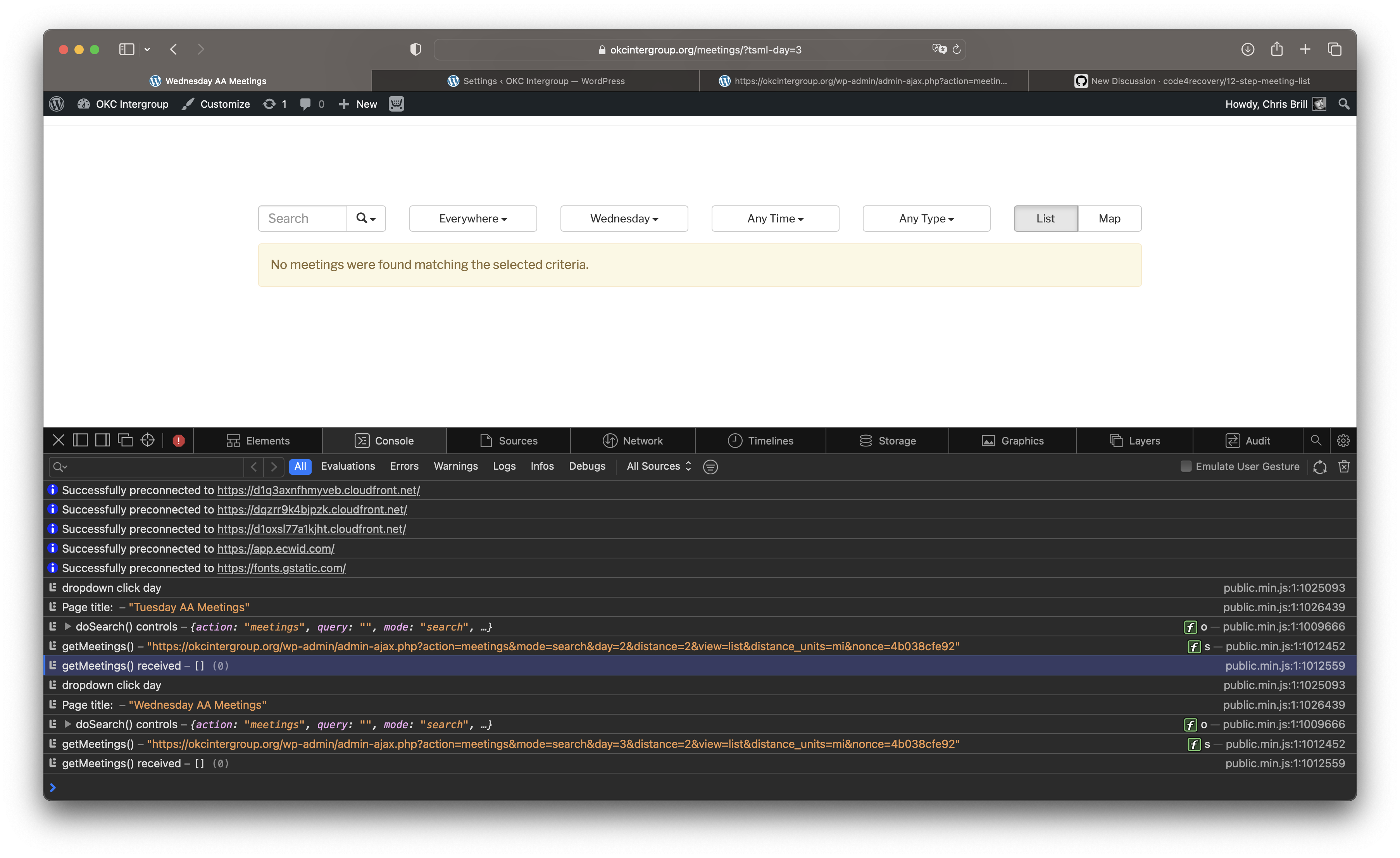Image resolution: width=1400 pixels, height=858 pixels.
Task: Show Safari downloads icon
Action: point(1247,50)
